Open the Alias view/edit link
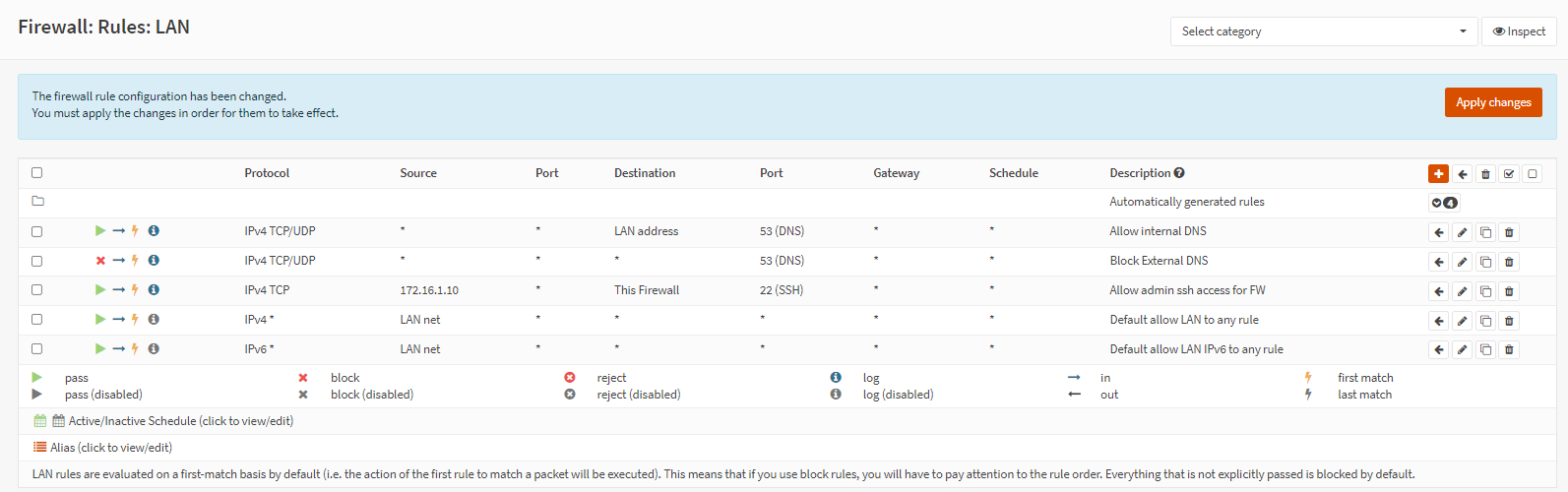 tap(111, 448)
